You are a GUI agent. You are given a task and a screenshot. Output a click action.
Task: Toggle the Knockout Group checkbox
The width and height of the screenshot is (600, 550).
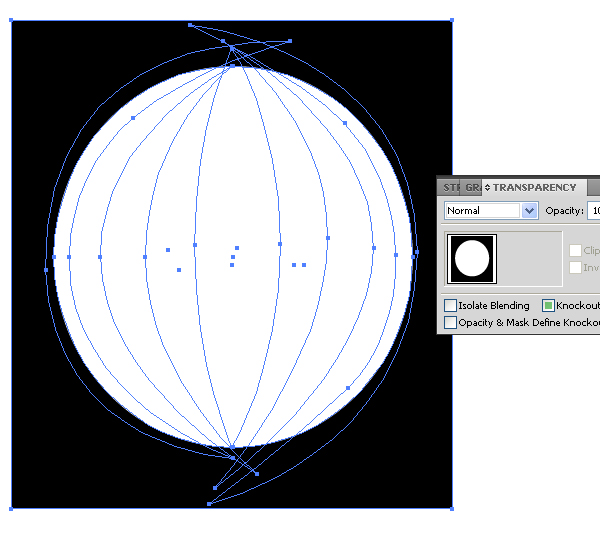tap(548, 305)
